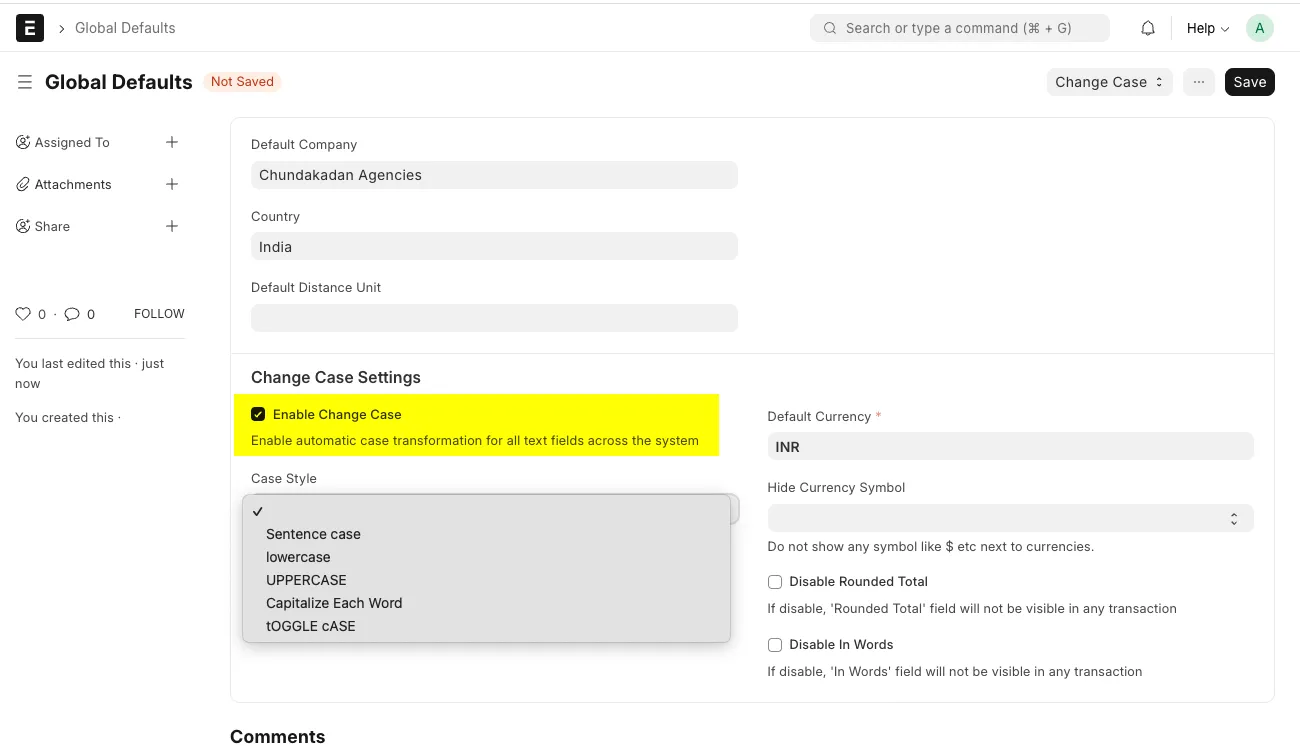Toggle the sidebar using the hamburger icon
The width and height of the screenshot is (1300, 747).
click(x=24, y=82)
